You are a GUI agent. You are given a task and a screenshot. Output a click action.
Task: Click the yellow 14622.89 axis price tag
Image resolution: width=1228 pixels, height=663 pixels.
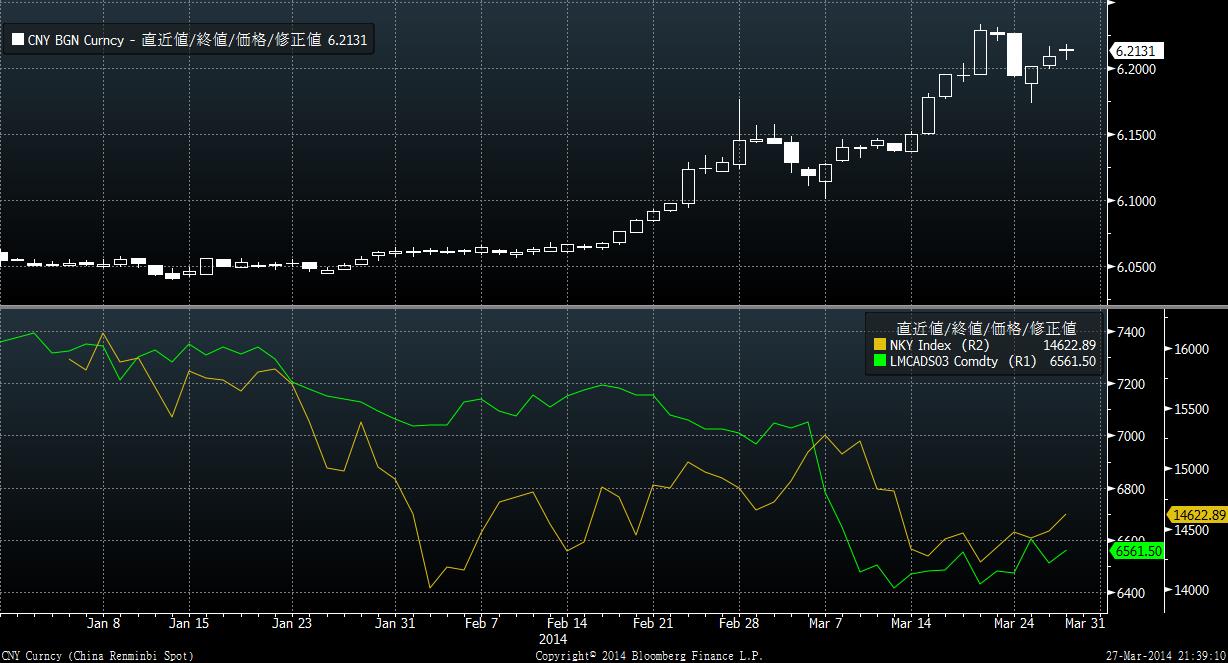tap(1198, 514)
